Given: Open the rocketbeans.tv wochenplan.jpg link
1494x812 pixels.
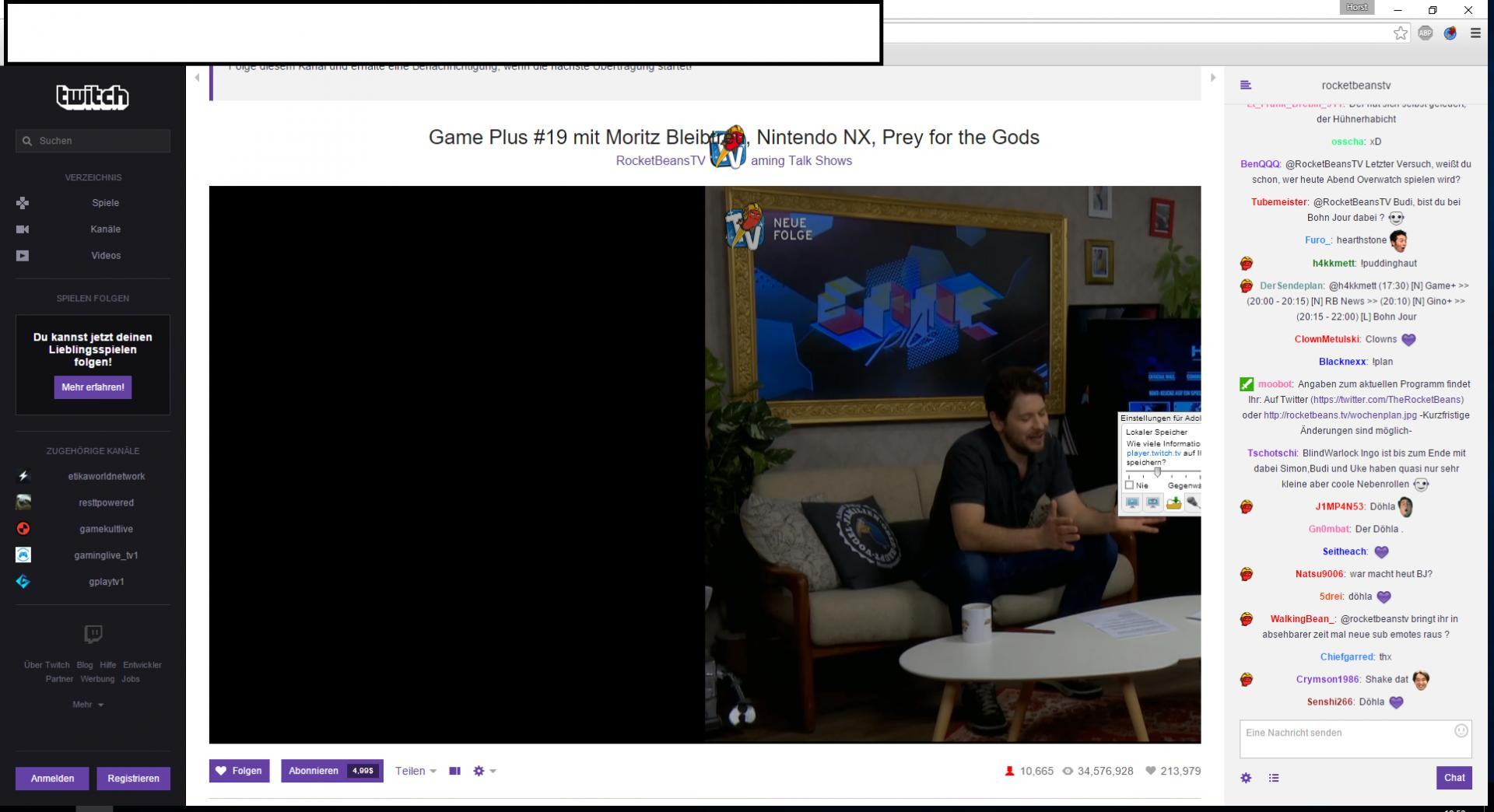Looking at the screenshot, I should [1340, 415].
